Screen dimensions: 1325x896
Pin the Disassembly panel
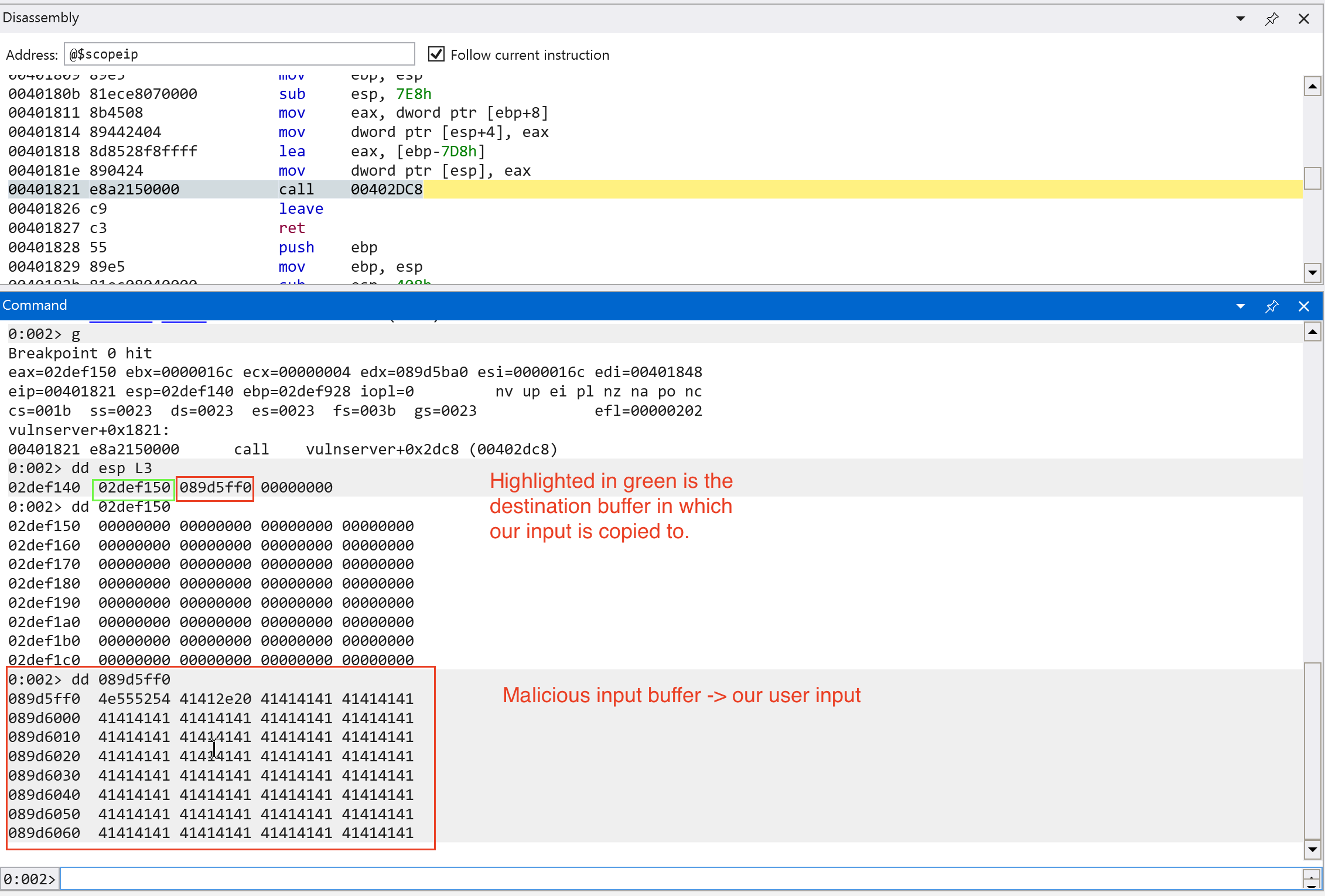[x=1272, y=18]
